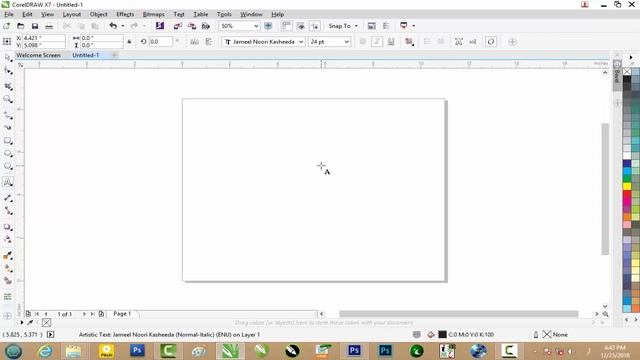Open the Jameel Noori Kasheeda font list

pos(301,42)
